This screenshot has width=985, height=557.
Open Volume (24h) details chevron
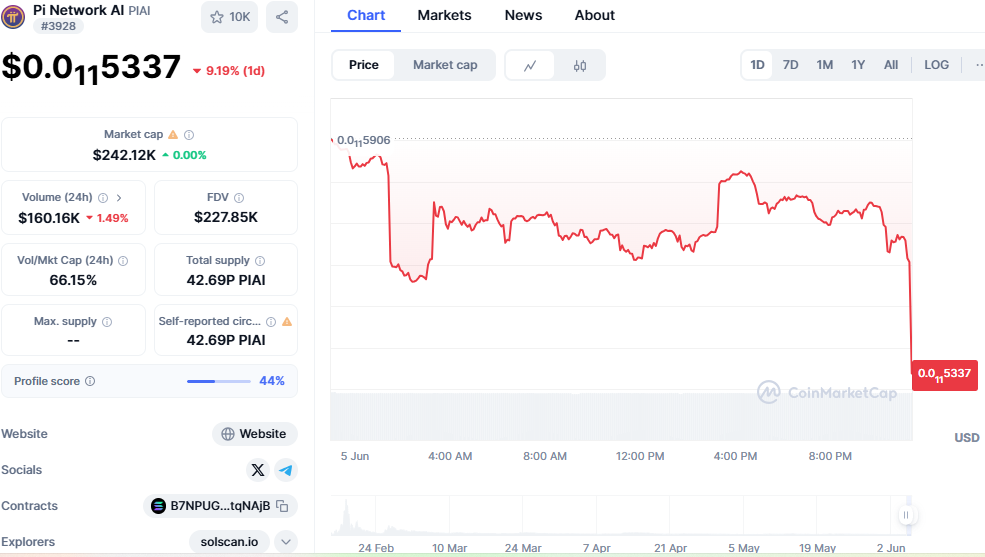tap(119, 198)
